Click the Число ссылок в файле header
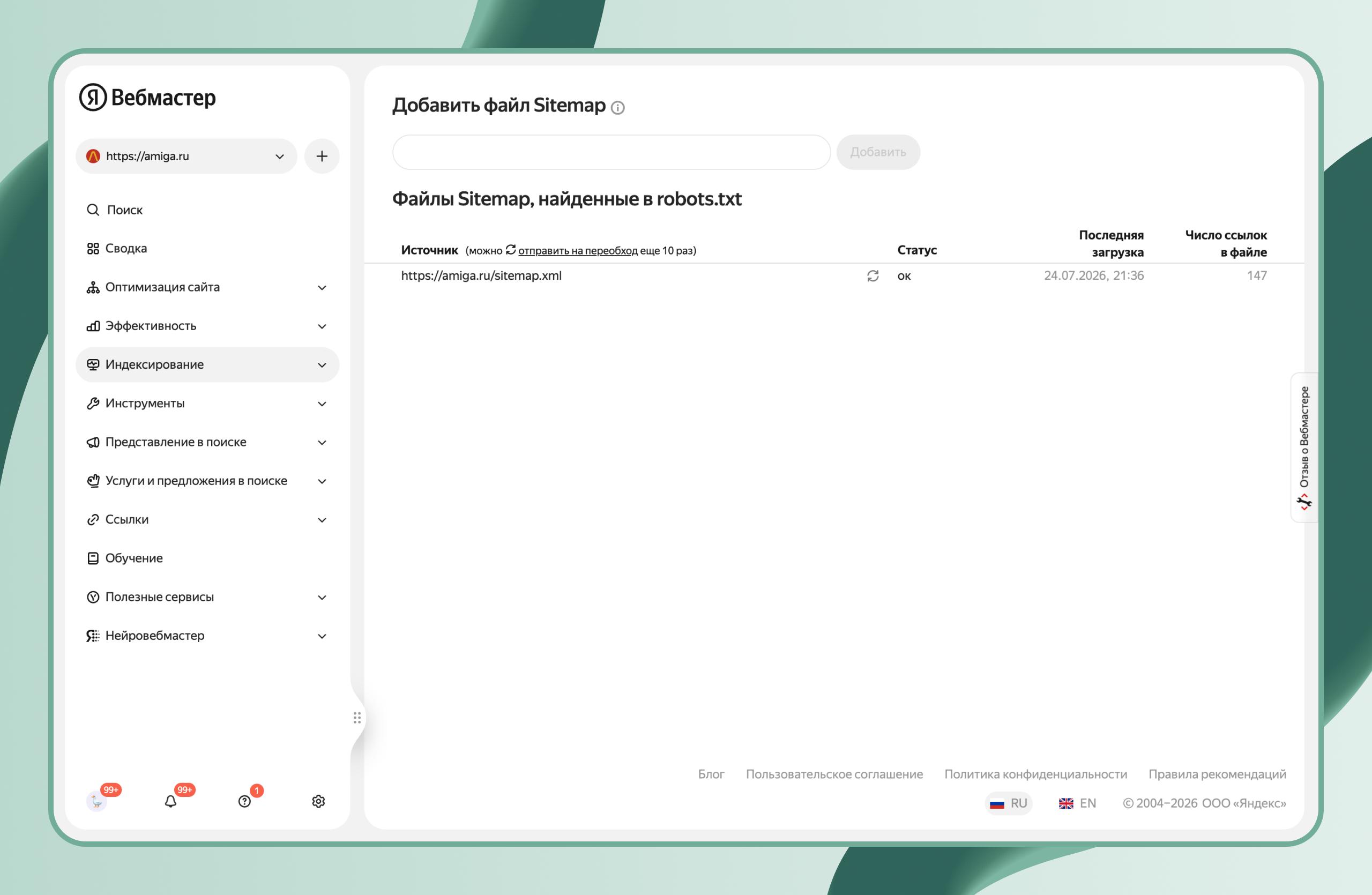Screen dimensions: 1372x895 1226,244
